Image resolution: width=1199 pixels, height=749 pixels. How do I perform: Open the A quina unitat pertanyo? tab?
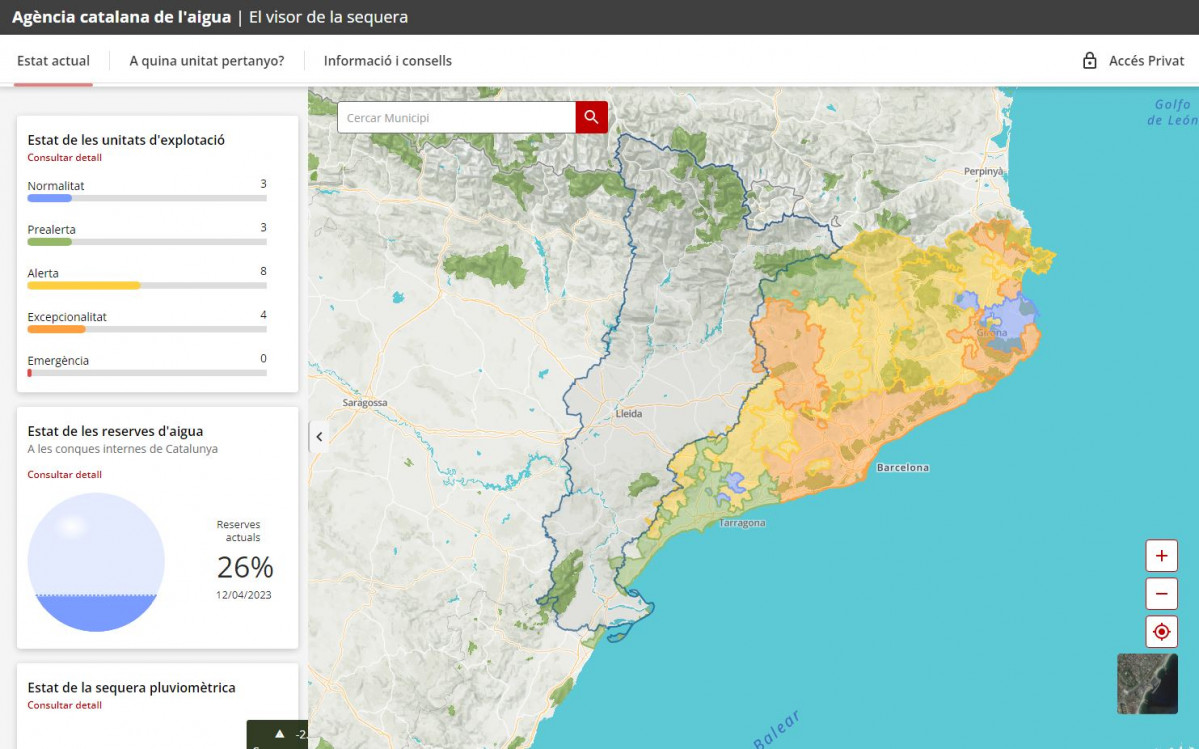(x=206, y=60)
